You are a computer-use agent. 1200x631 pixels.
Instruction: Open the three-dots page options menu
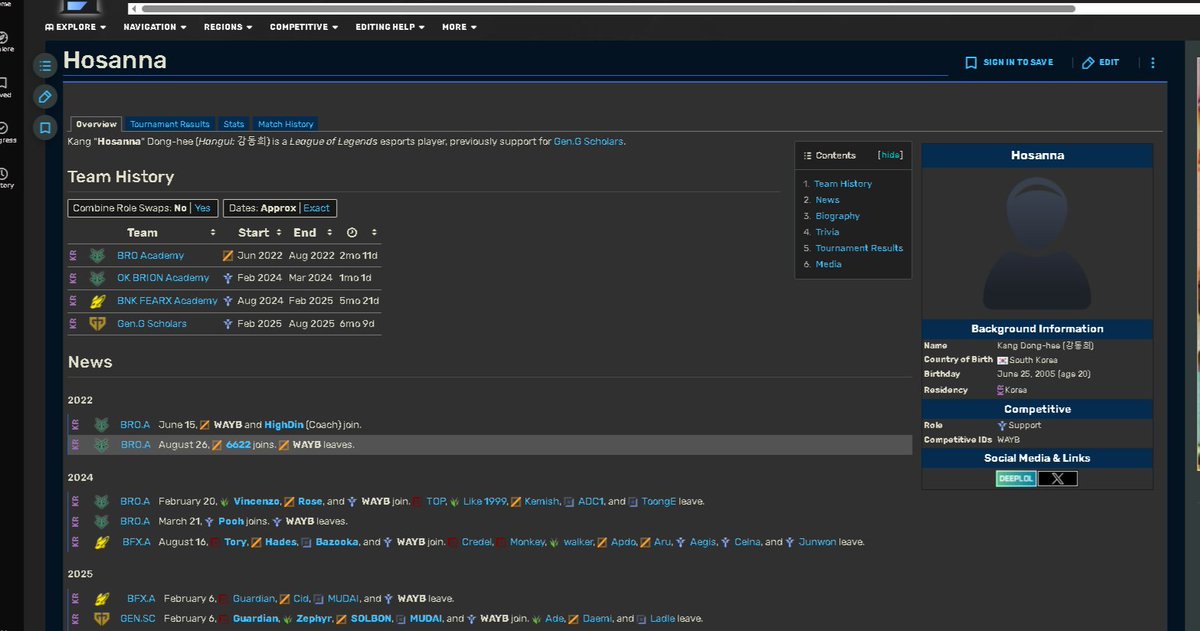pyautogui.click(x=1152, y=62)
